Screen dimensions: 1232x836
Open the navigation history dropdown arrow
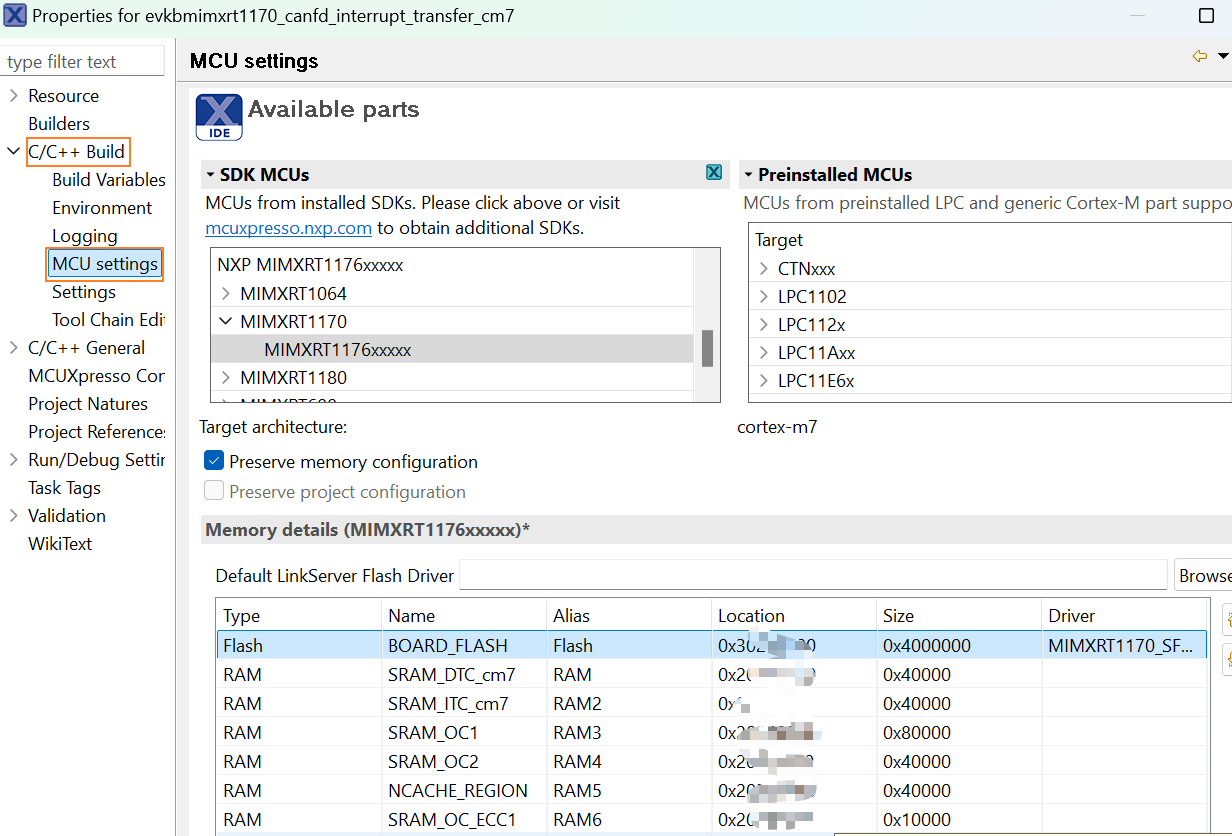tap(1223, 57)
